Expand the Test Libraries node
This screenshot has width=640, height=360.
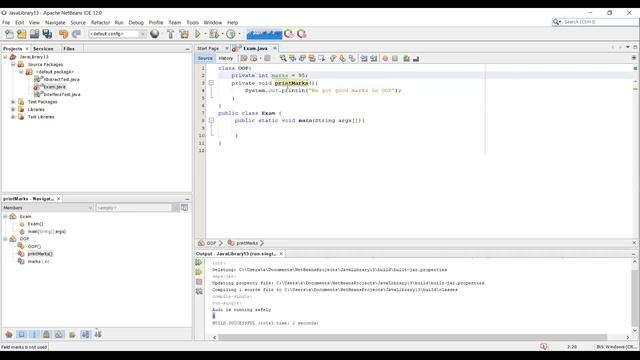(x=13, y=117)
